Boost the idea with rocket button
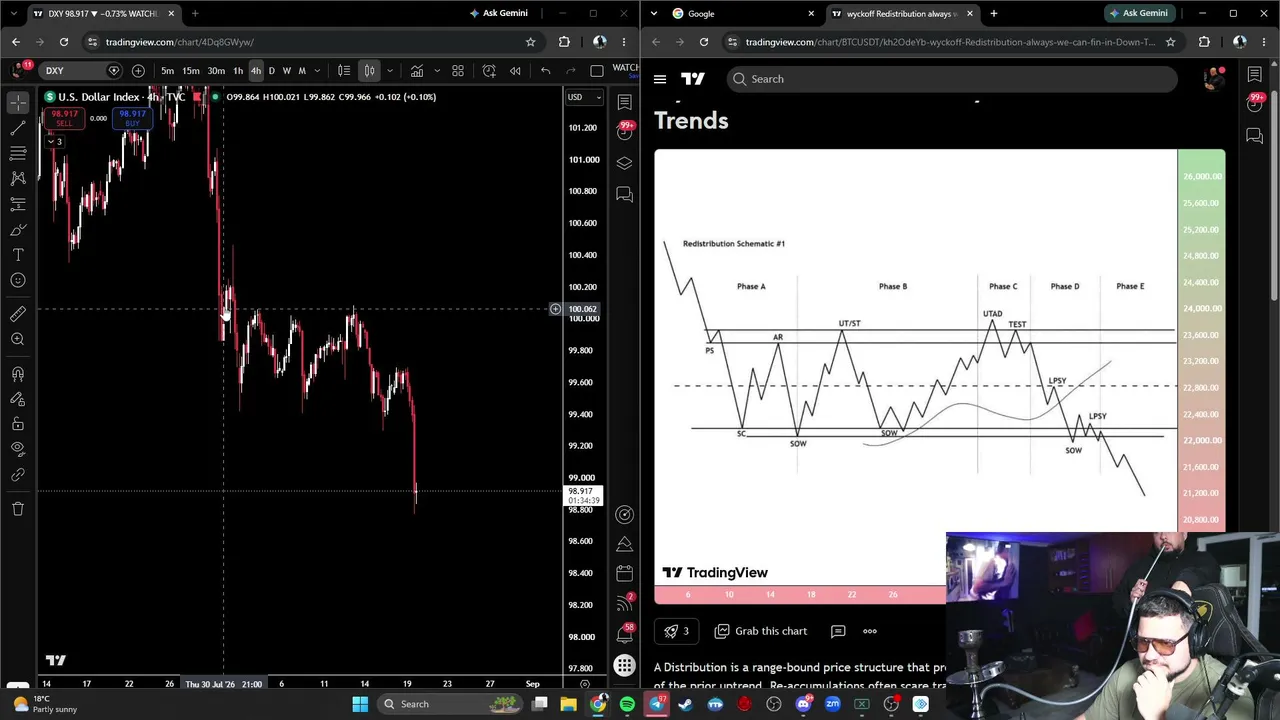The height and width of the screenshot is (720, 1280). 676,631
